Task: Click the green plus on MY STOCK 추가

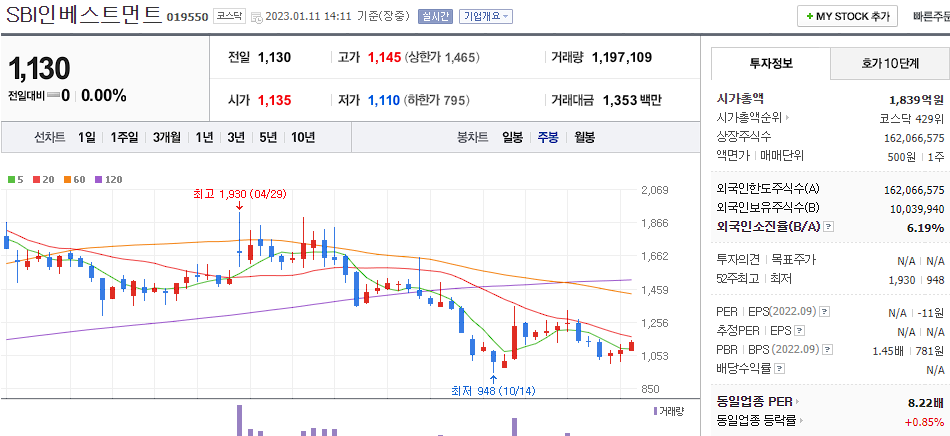Action: click(809, 17)
